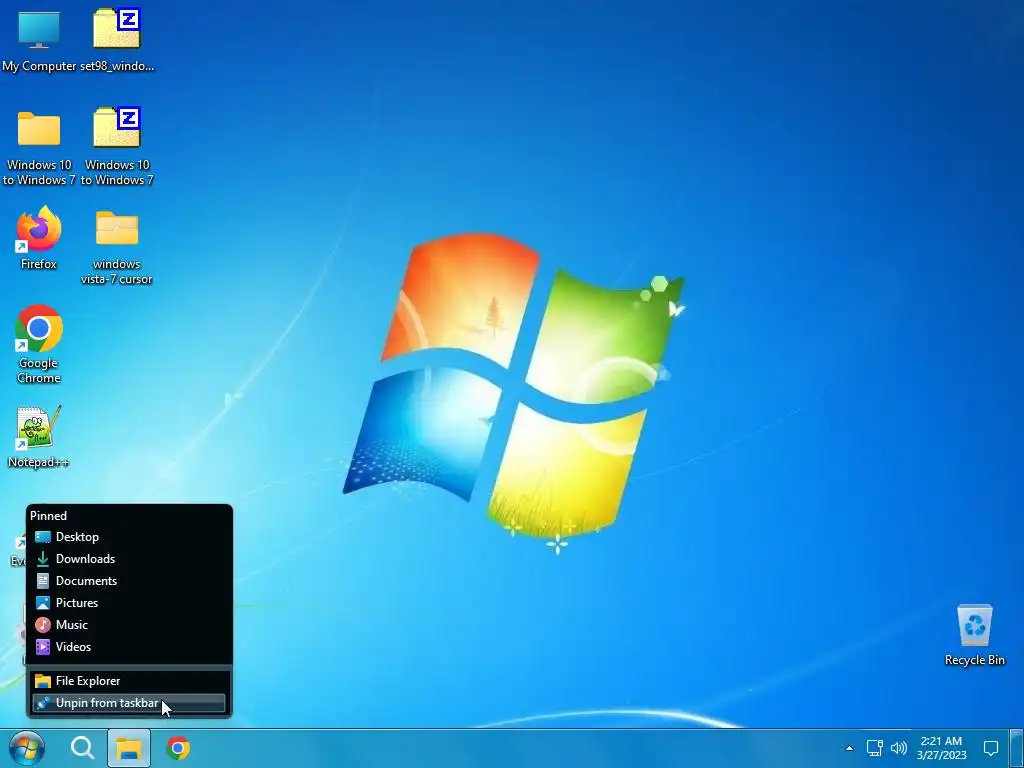Open pinned Downloads in jump list

(129, 559)
